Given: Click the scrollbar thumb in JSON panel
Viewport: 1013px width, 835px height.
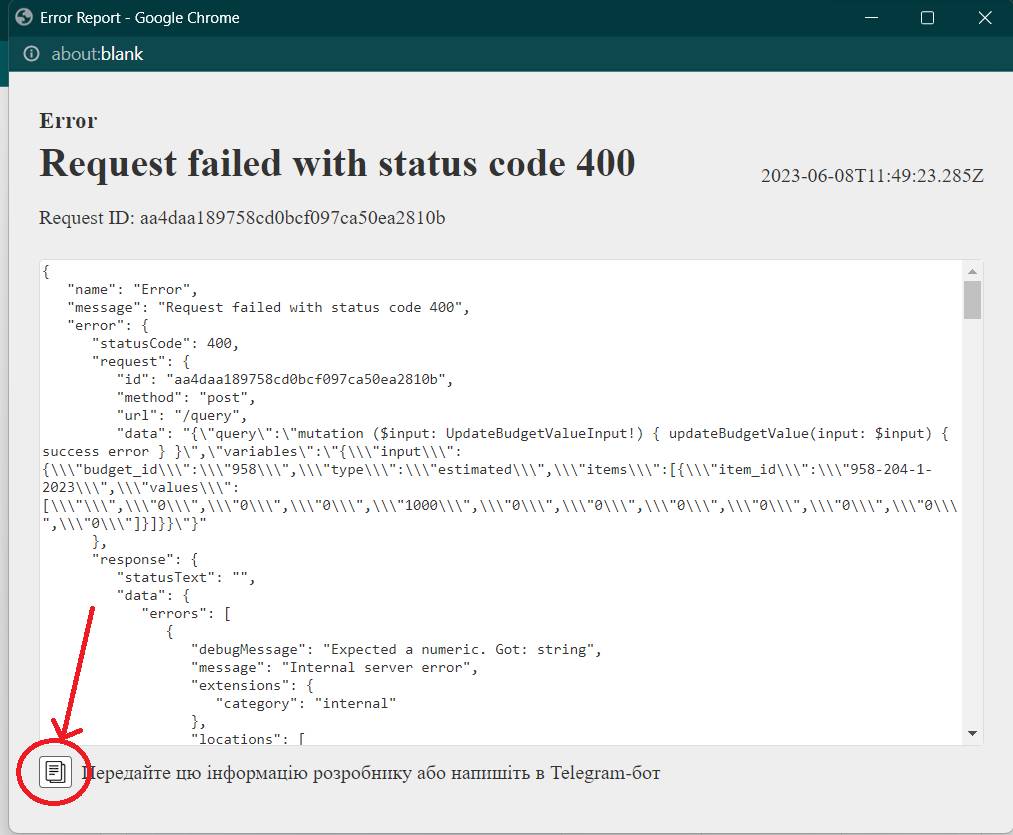Looking at the screenshot, I should click(x=972, y=300).
